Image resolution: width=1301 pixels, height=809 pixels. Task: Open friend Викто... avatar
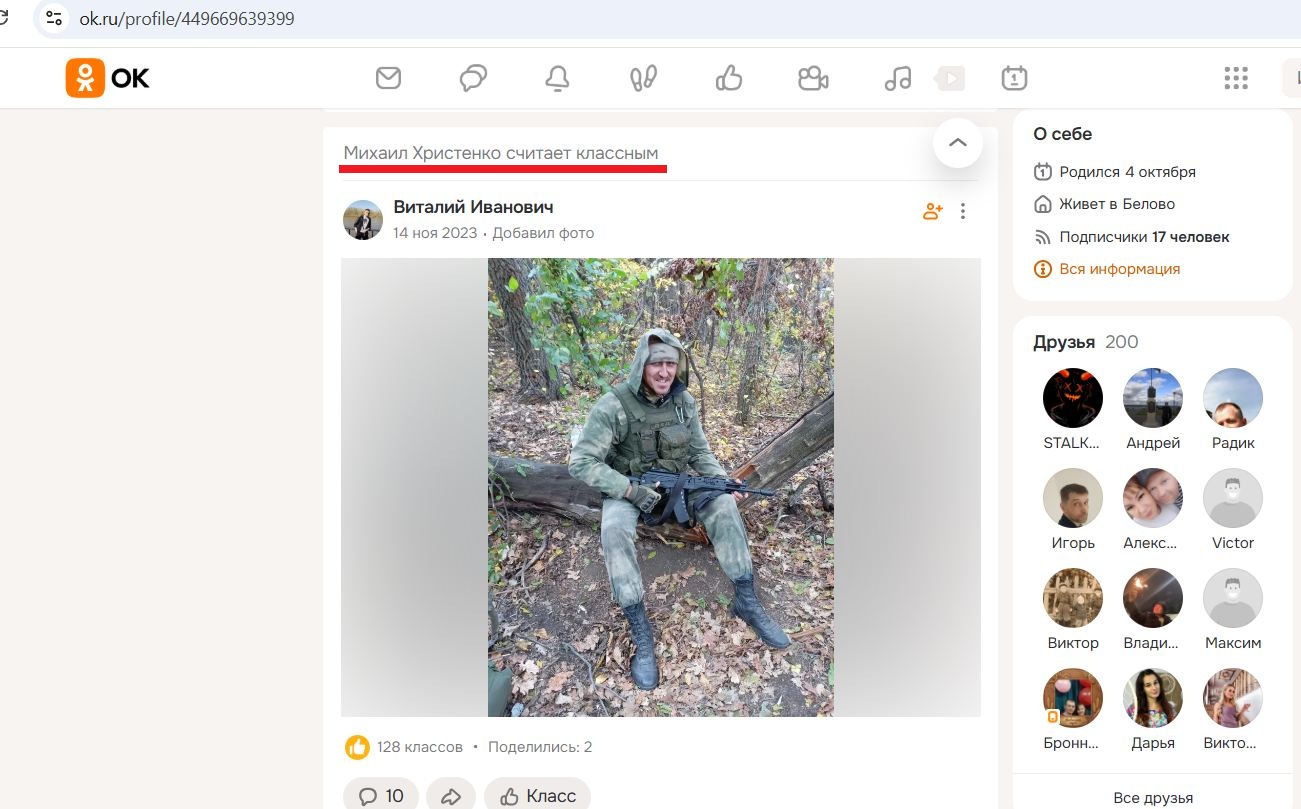pyautogui.click(x=1233, y=698)
